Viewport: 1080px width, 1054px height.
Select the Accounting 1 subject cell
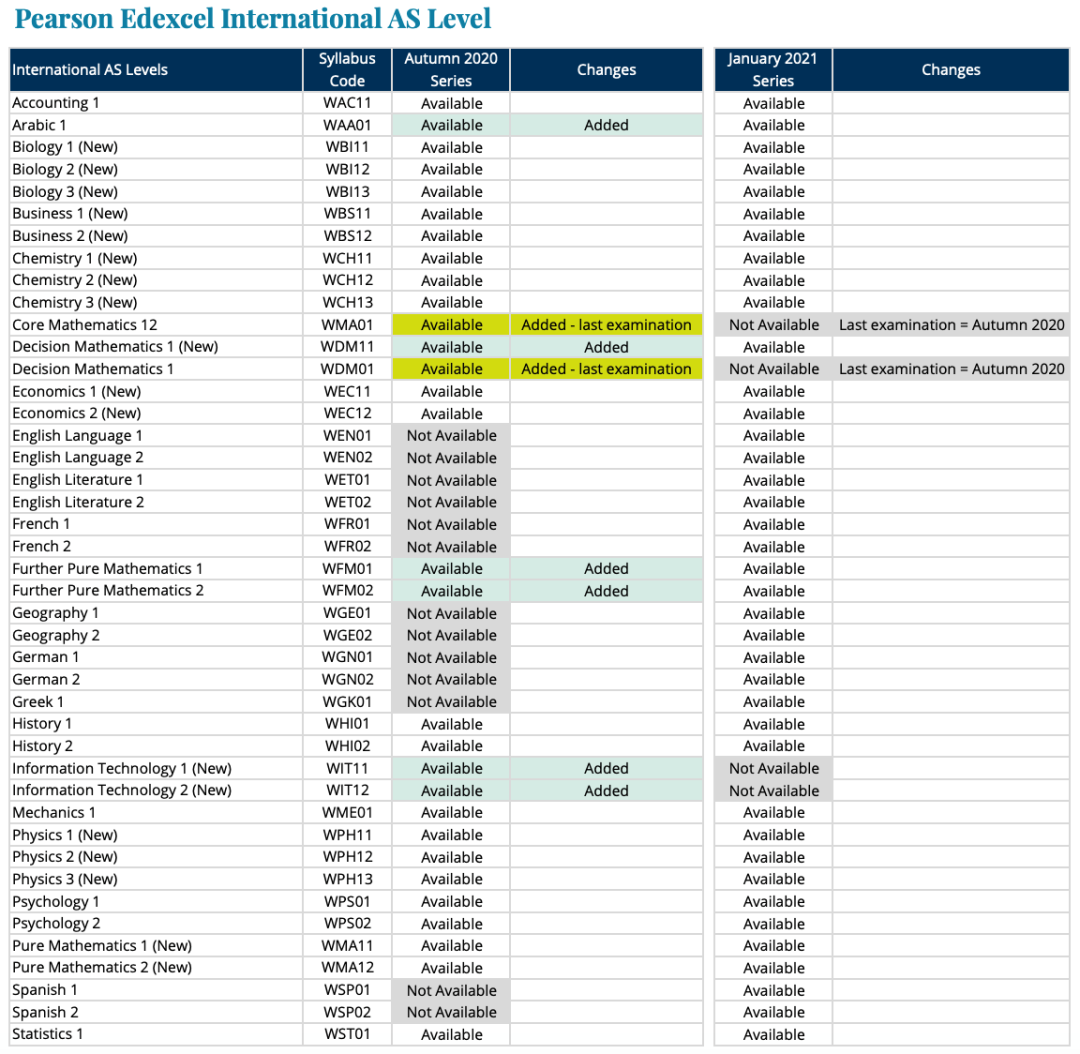coord(56,103)
